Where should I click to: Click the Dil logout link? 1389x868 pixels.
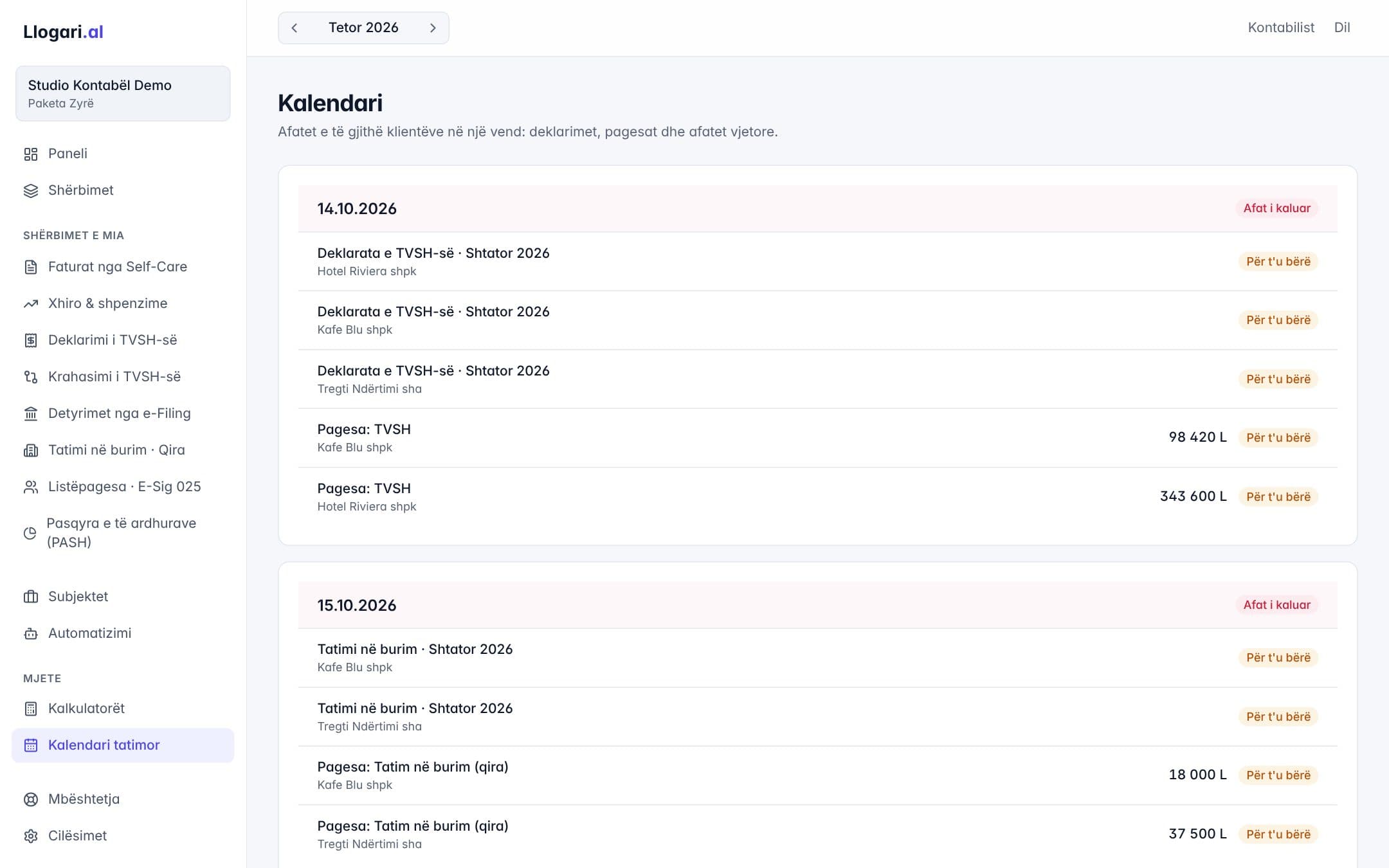pyautogui.click(x=1342, y=28)
